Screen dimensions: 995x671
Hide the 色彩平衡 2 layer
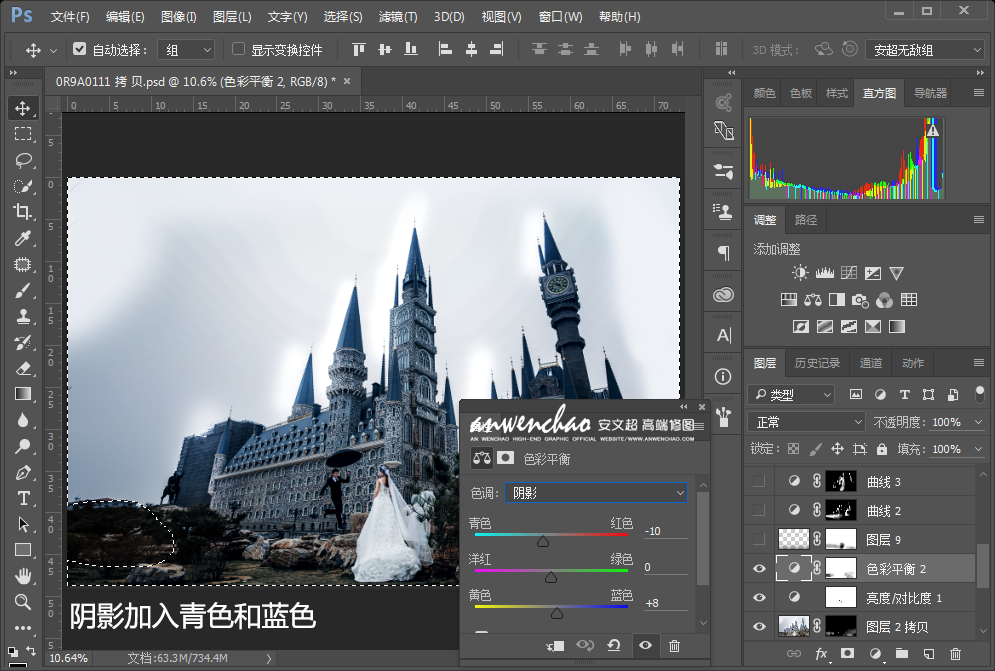pyautogui.click(x=759, y=569)
